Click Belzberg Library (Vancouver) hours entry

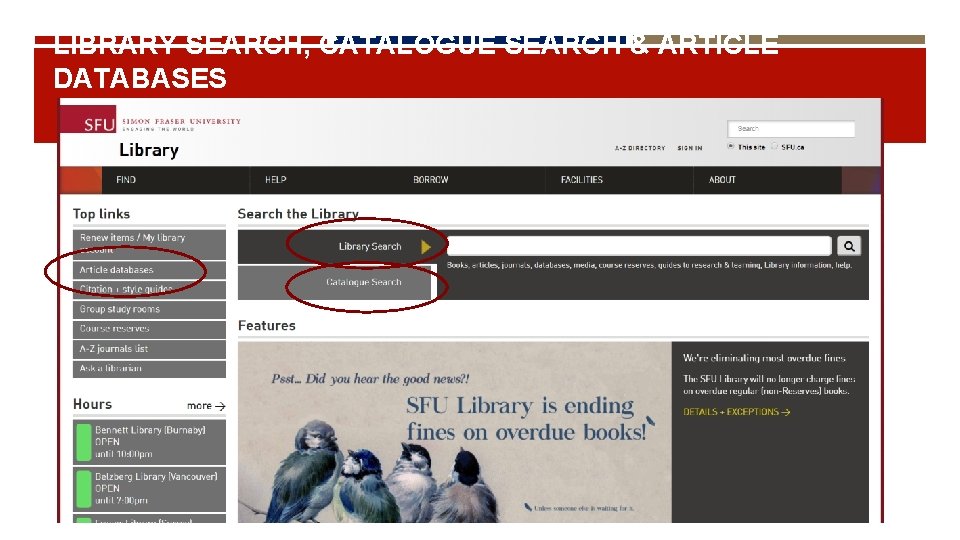(149, 489)
